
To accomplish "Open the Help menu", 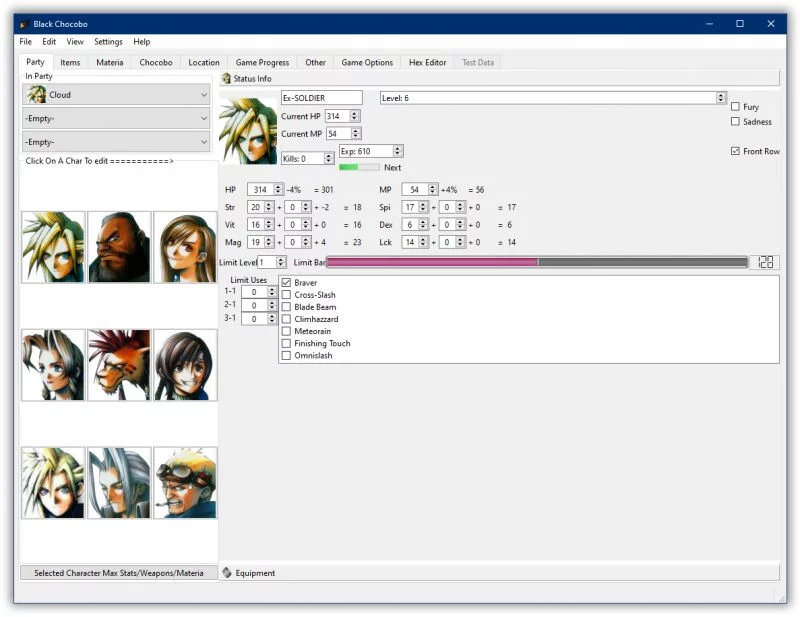I will coord(142,42).
